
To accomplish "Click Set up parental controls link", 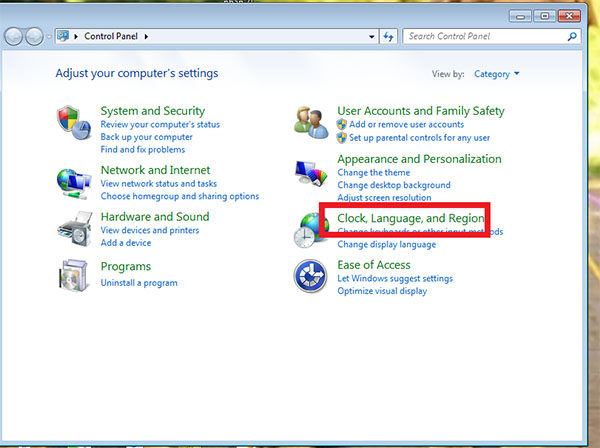I will (419, 138).
